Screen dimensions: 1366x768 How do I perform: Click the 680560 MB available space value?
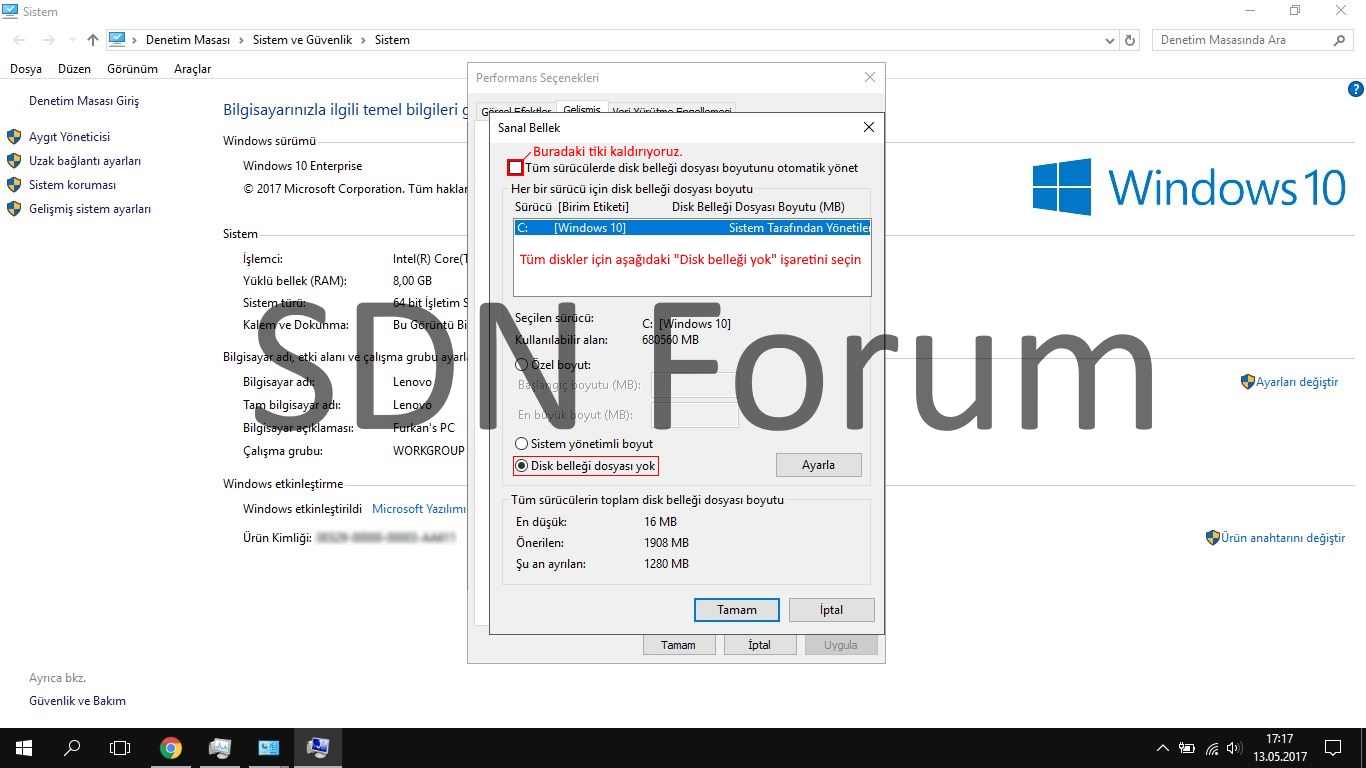[x=670, y=340]
